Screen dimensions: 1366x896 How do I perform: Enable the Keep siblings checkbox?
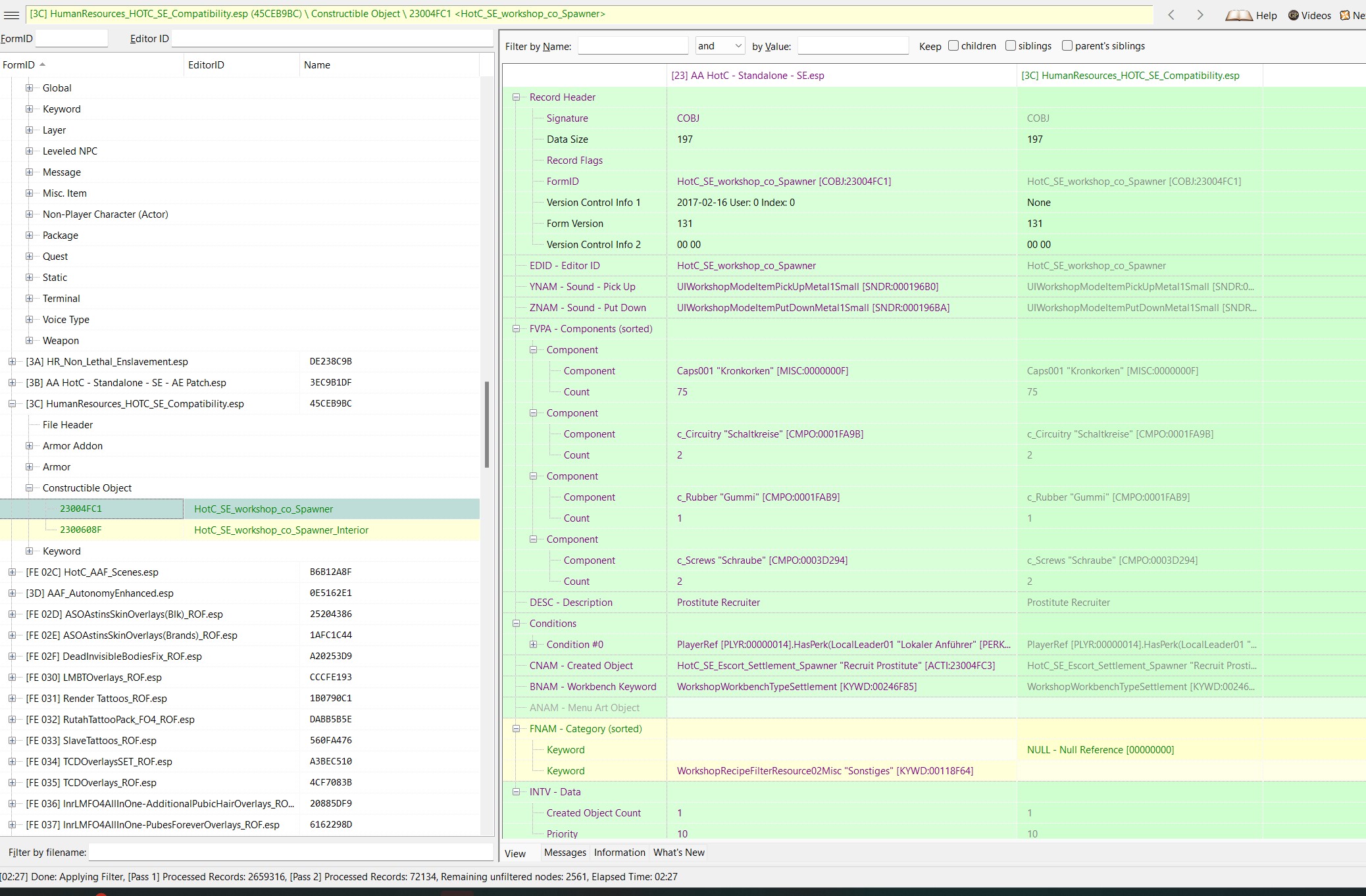coord(1011,45)
